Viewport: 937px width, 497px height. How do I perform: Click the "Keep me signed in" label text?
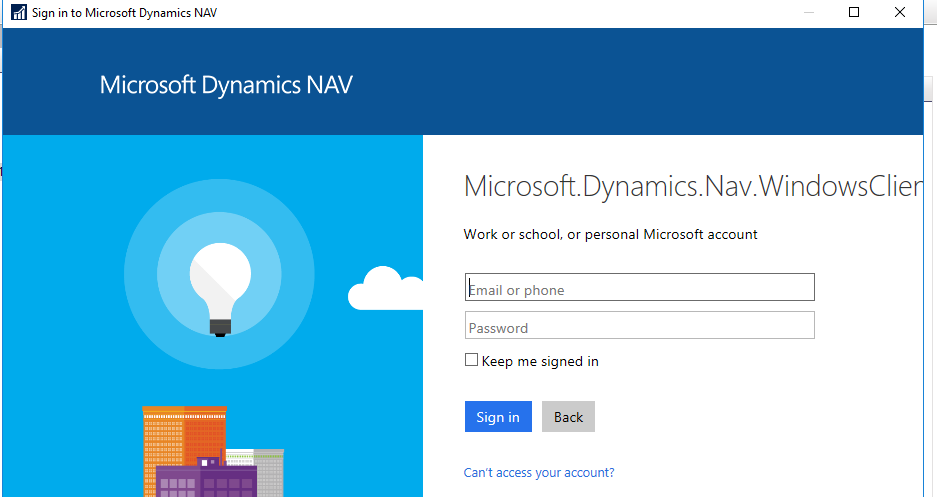[540, 361]
